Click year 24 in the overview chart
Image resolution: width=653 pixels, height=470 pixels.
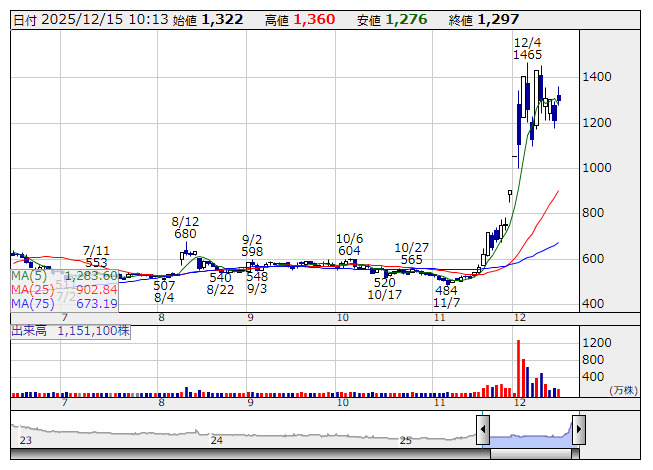(x=216, y=439)
